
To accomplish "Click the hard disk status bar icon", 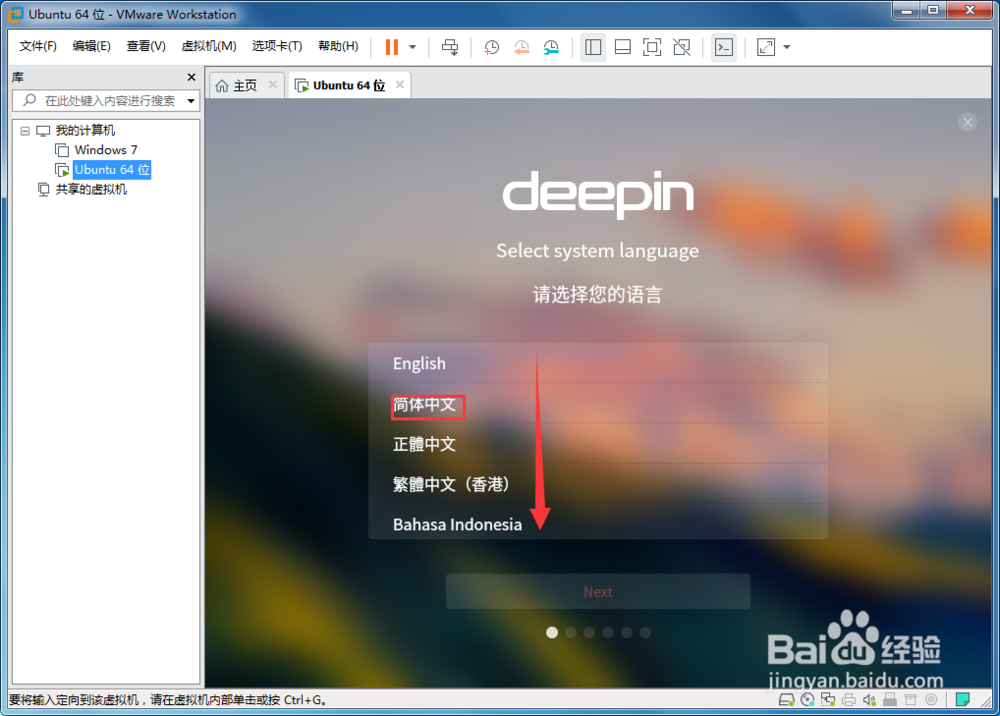I will [786, 700].
